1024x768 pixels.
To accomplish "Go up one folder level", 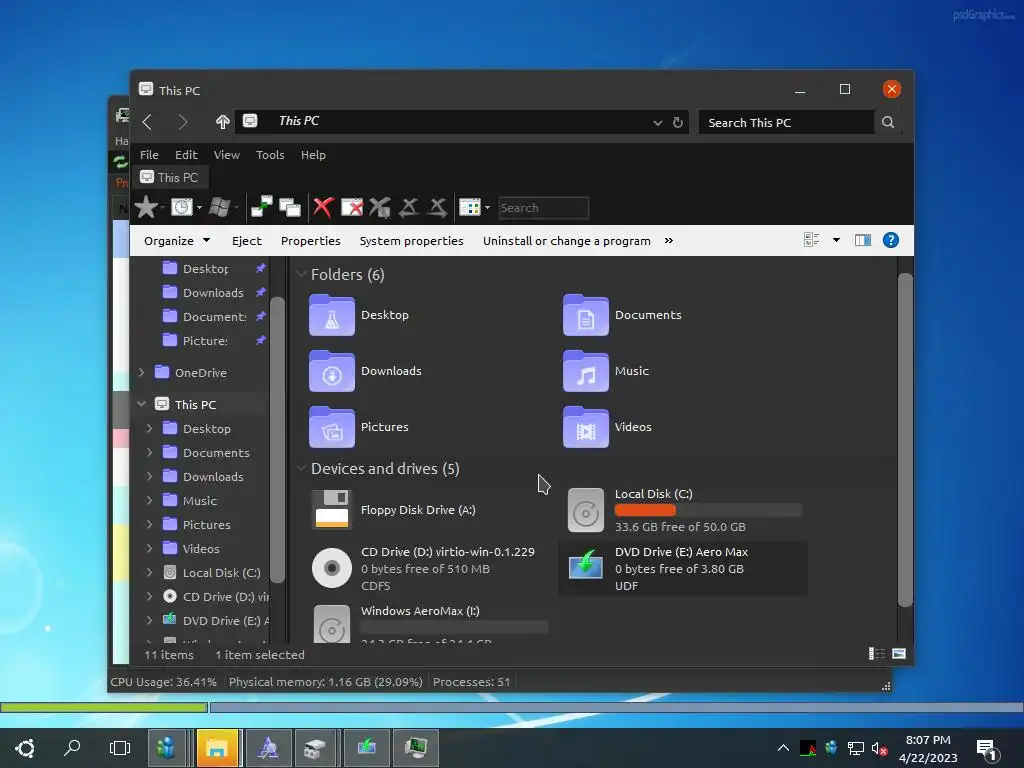I will click(x=223, y=122).
